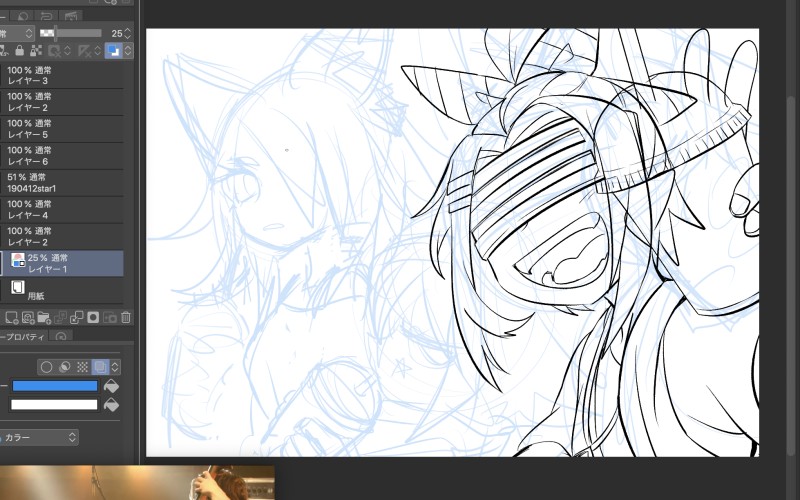
Task: Click the enable mask icon
Action: pos(53,51)
